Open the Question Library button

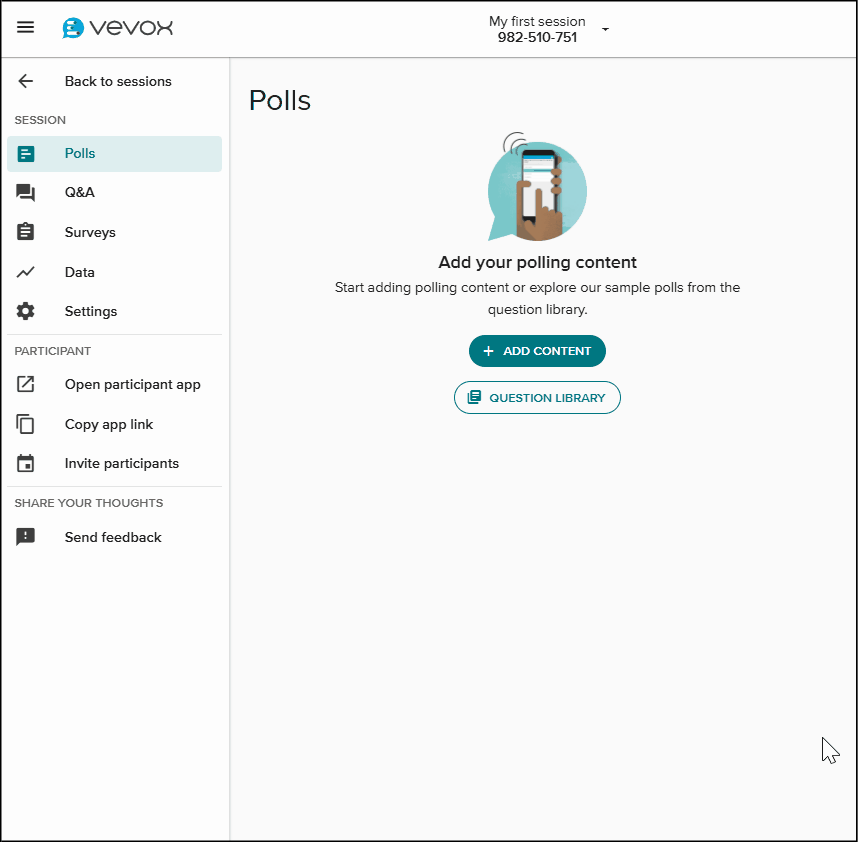[x=537, y=398]
